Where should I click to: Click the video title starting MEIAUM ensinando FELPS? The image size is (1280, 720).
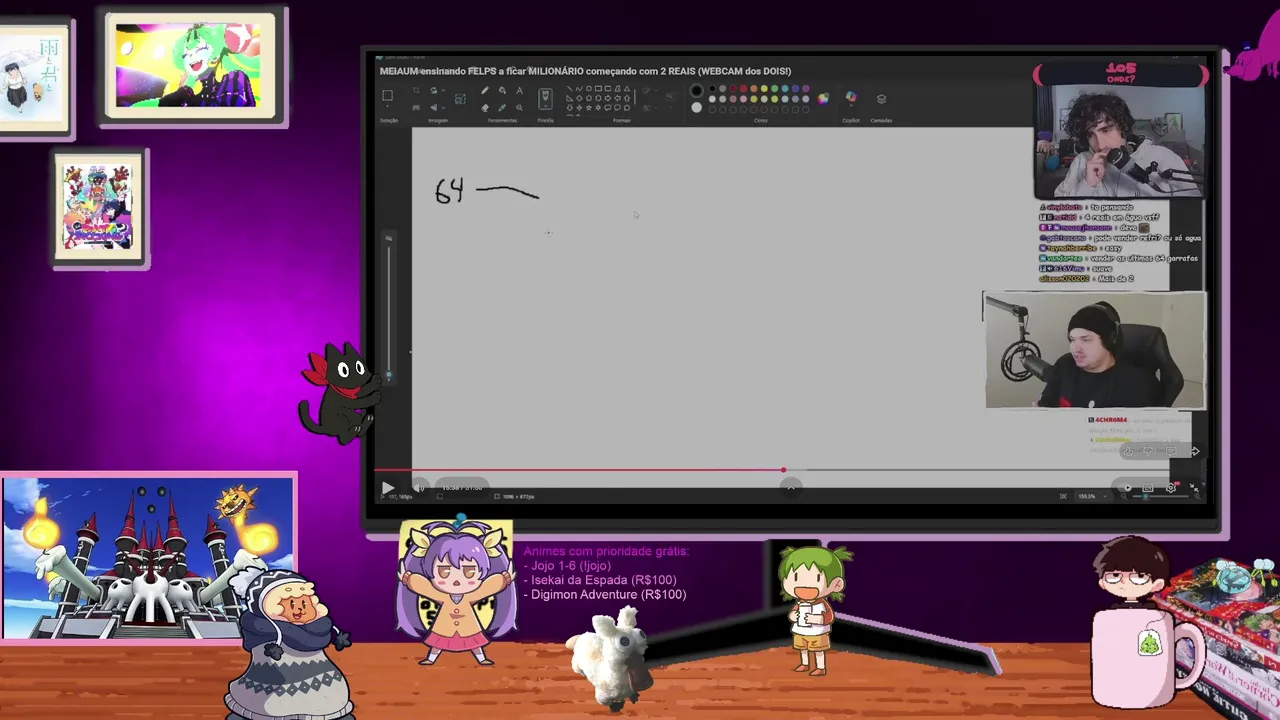(x=585, y=71)
